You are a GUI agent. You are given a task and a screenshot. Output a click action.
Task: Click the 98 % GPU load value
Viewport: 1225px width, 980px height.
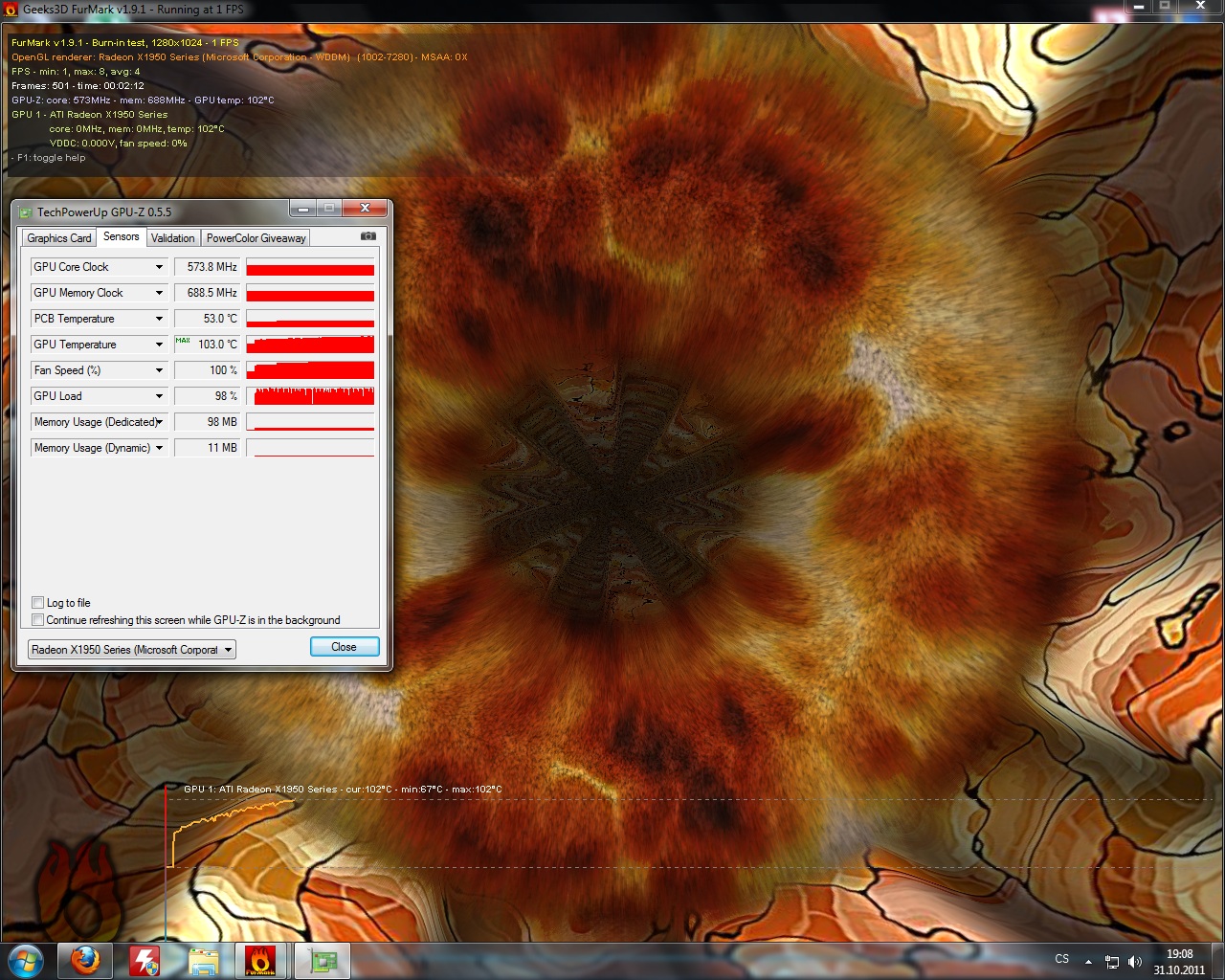[x=207, y=396]
